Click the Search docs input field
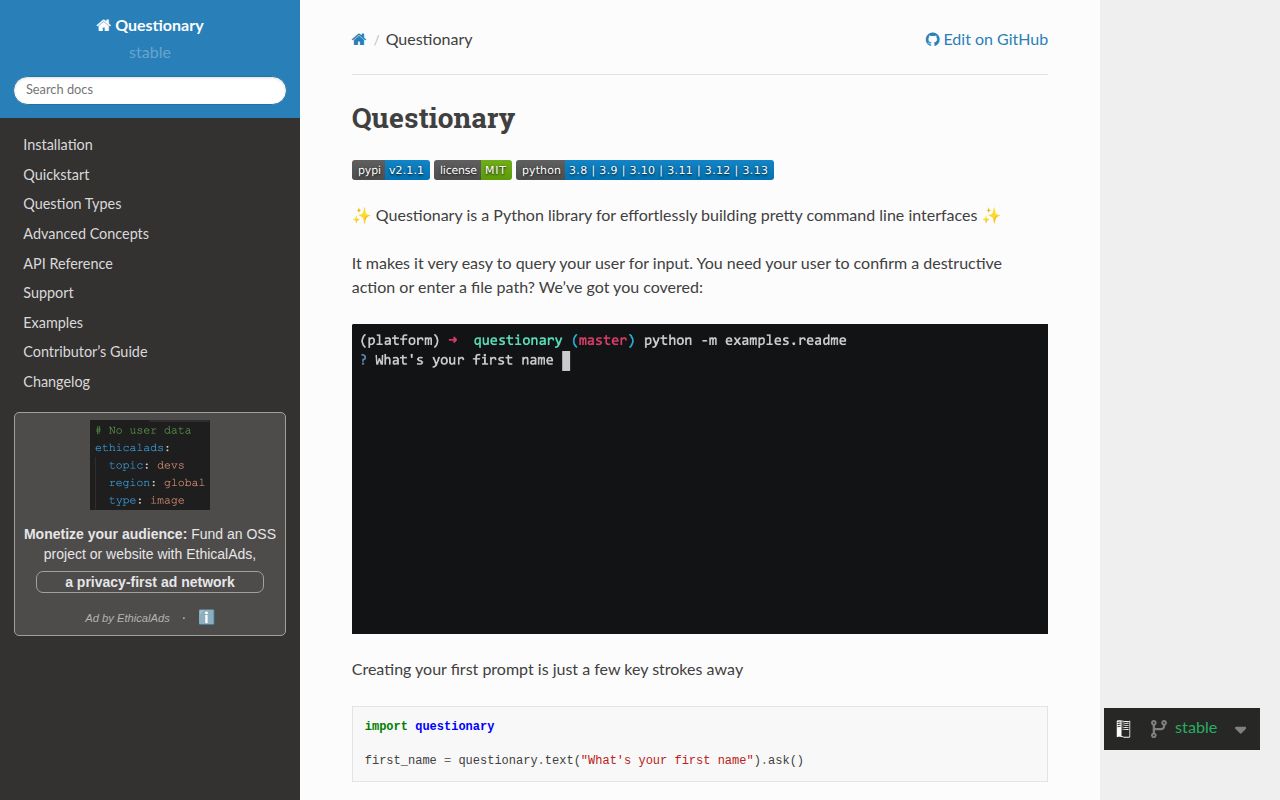Screen dimensions: 1280x800 150,90
